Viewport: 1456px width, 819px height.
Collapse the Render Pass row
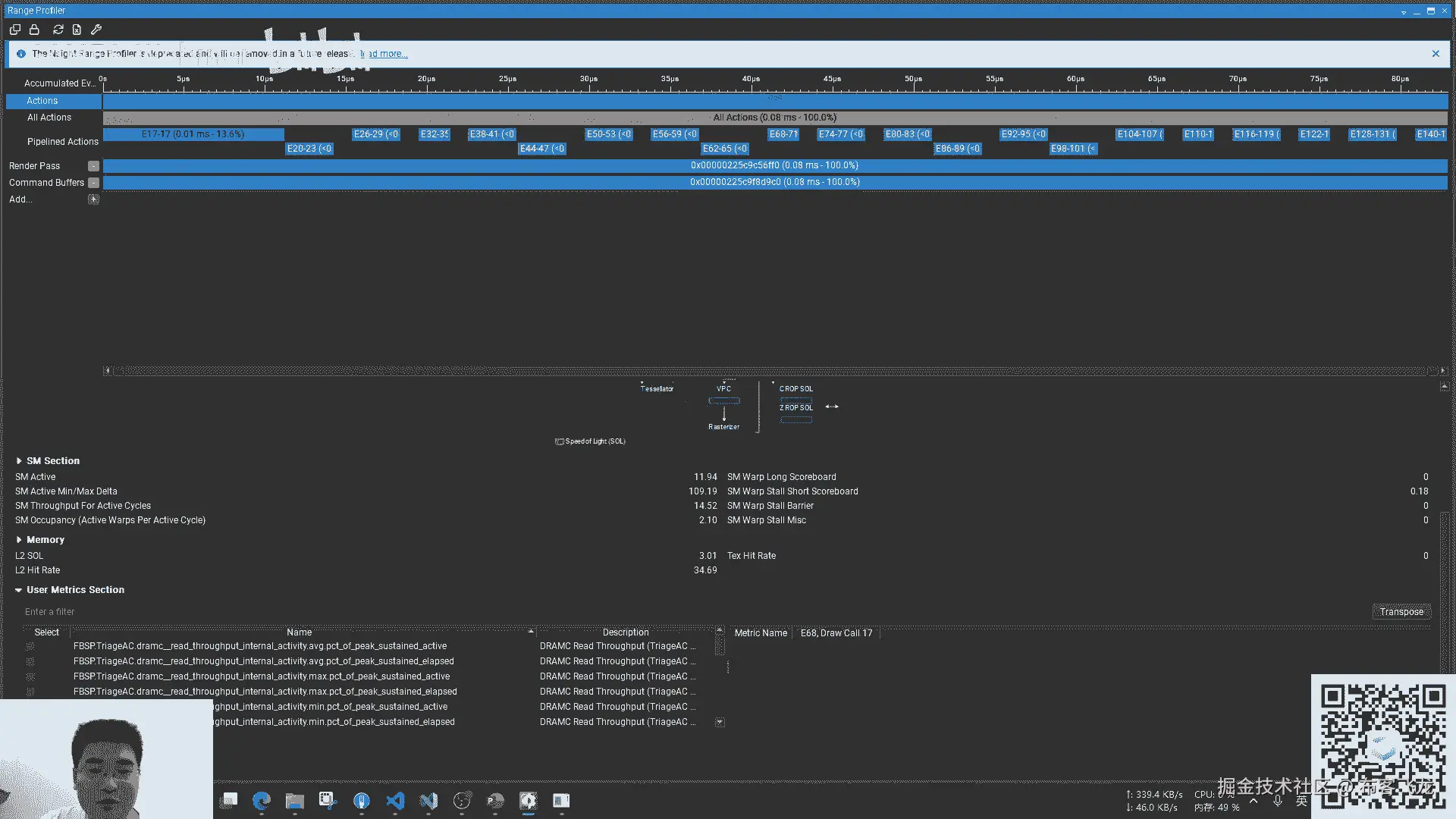point(93,166)
